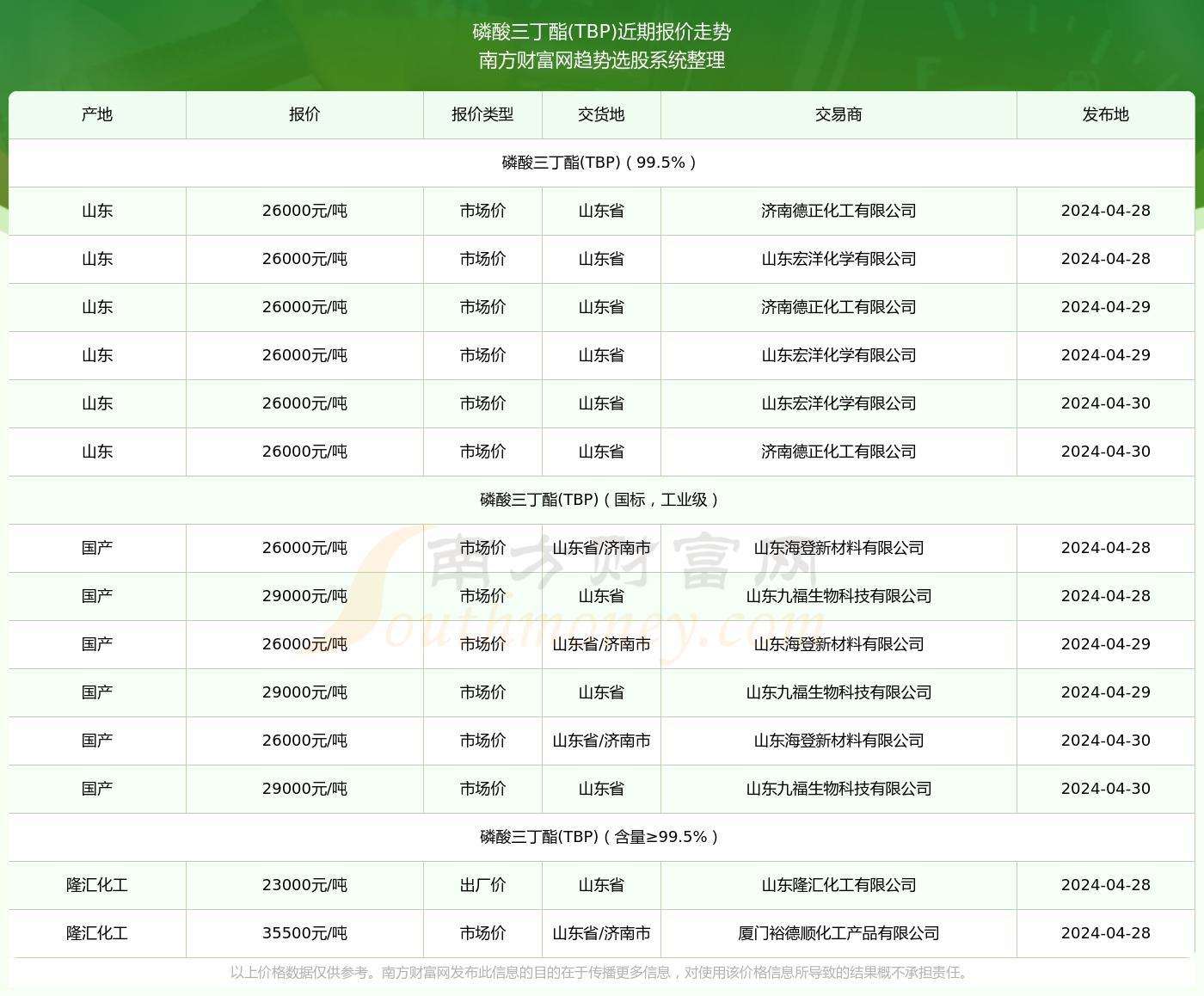
Task: Click 国产 in the 海登 2024-04-30 row
Action: (97, 741)
